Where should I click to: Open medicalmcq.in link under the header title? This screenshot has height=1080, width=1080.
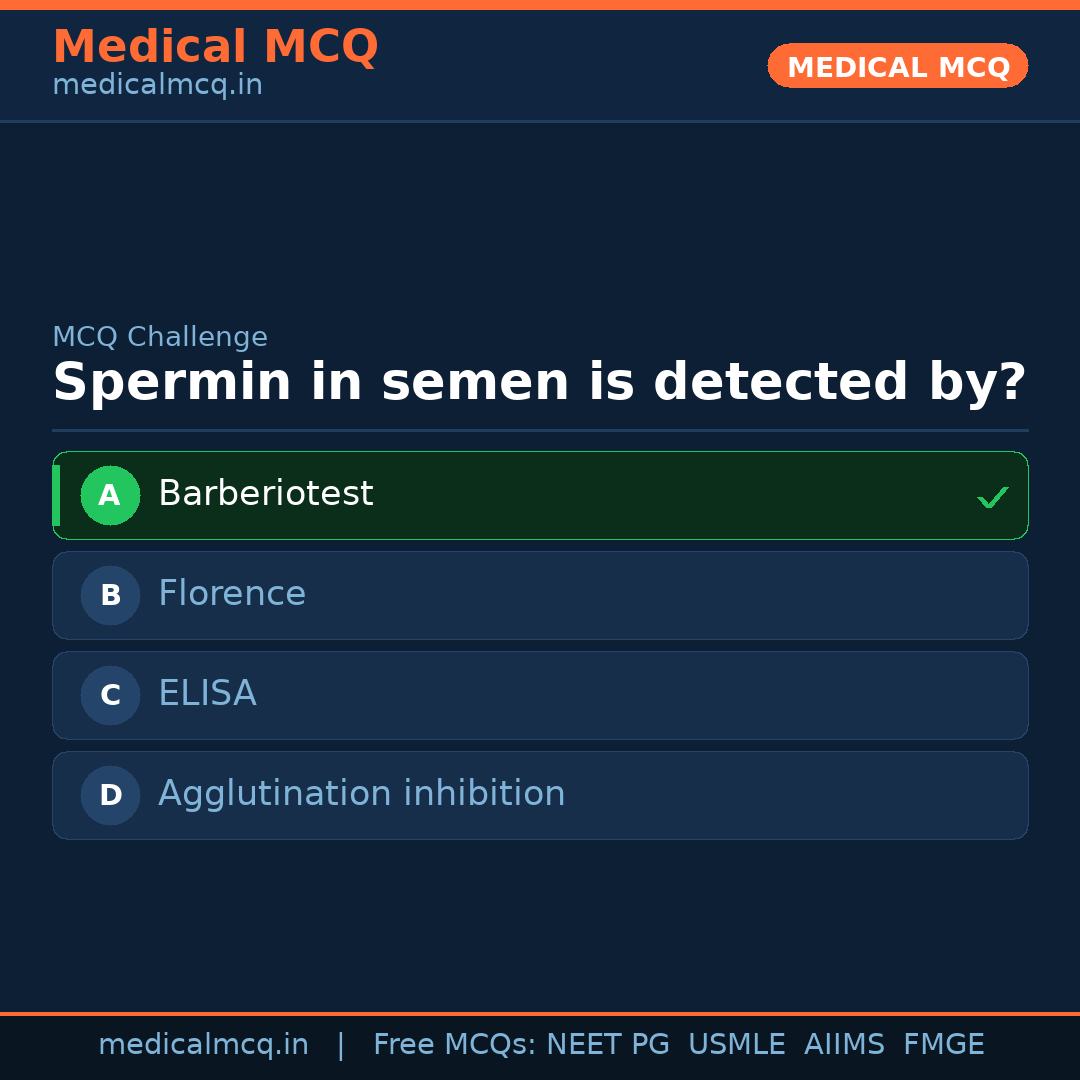point(157,85)
